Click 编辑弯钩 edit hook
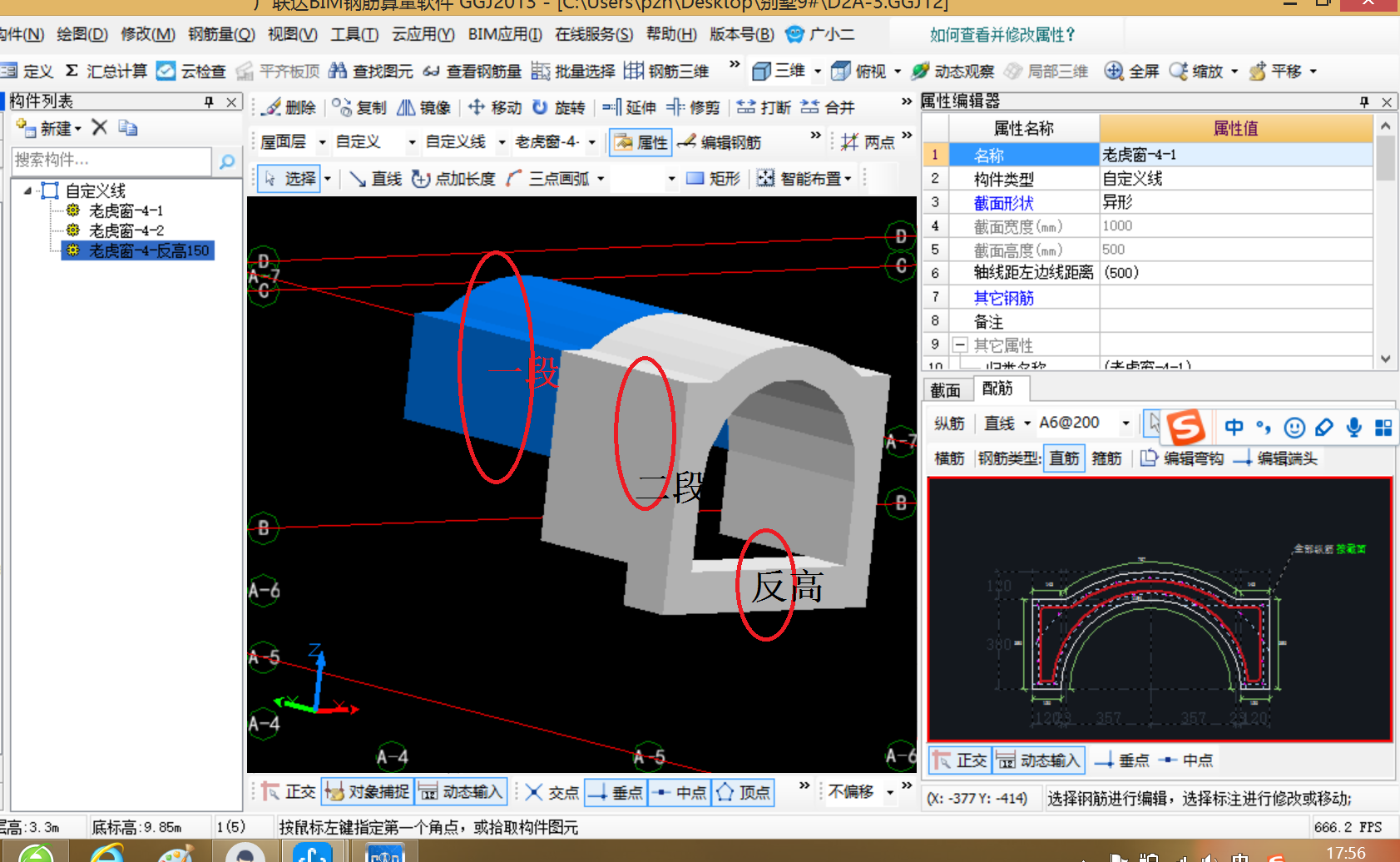Screen dimensions: 1400x862 point(1182,458)
